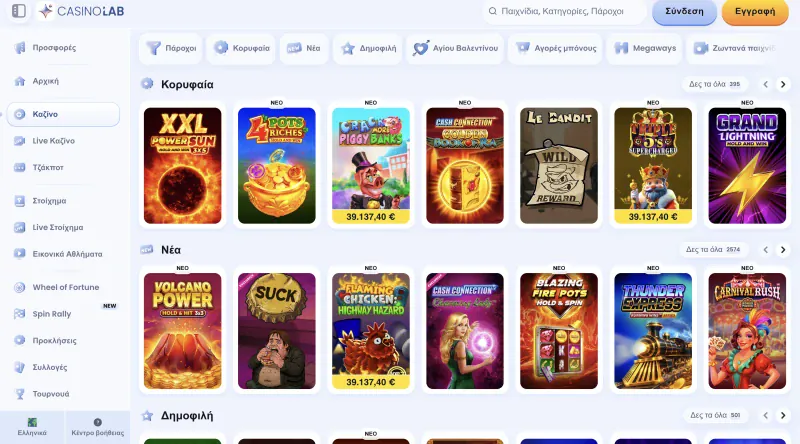Switch to the Megaways category tab

coord(644,48)
